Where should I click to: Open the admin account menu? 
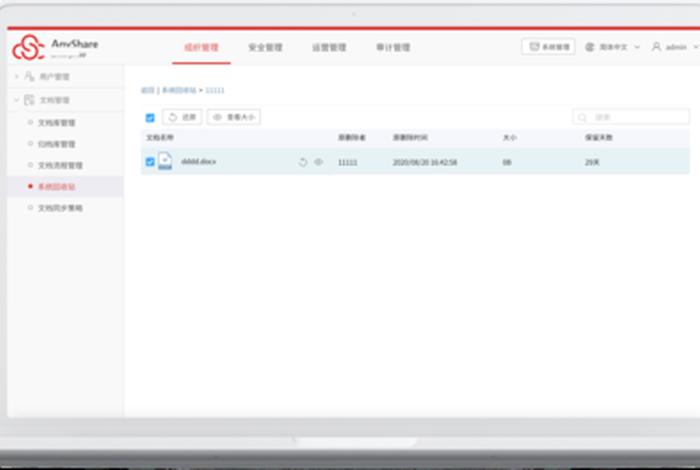pyautogui.click(x=676, y=47)
